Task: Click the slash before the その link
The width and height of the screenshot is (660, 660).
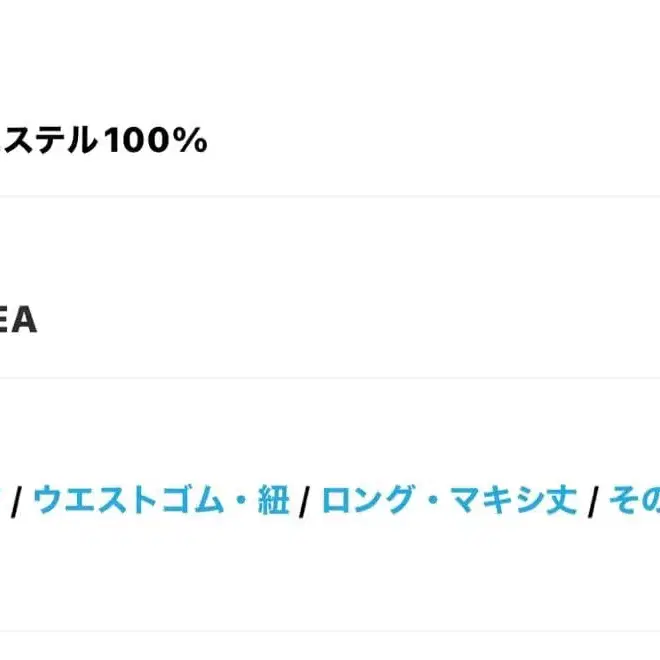Action: (x=593, y=500)
